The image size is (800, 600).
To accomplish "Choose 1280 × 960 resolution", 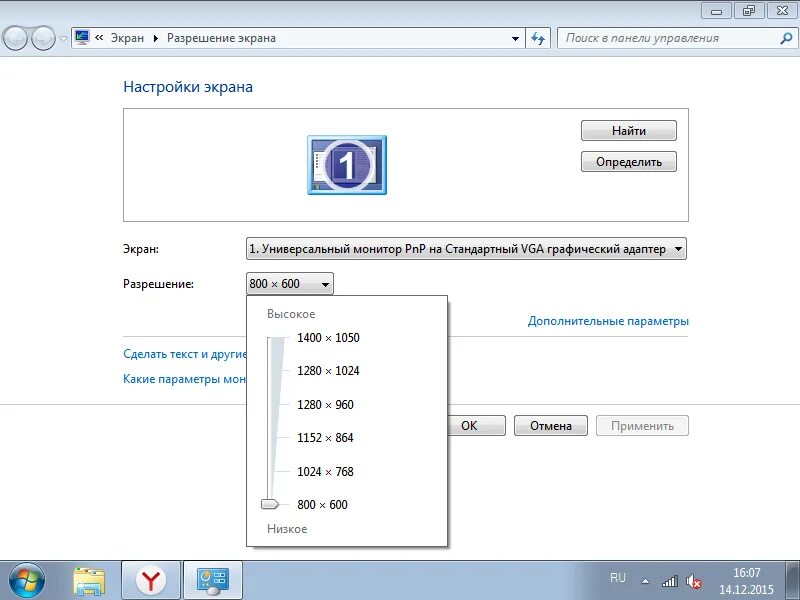I will point(325,405).
